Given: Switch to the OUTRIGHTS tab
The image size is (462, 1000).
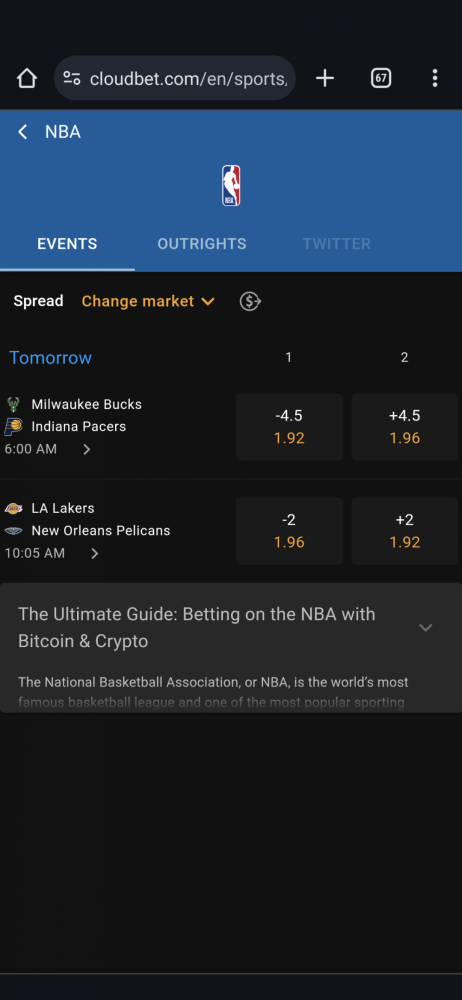Looking at the screenshot, I should [x=202, y=244].
